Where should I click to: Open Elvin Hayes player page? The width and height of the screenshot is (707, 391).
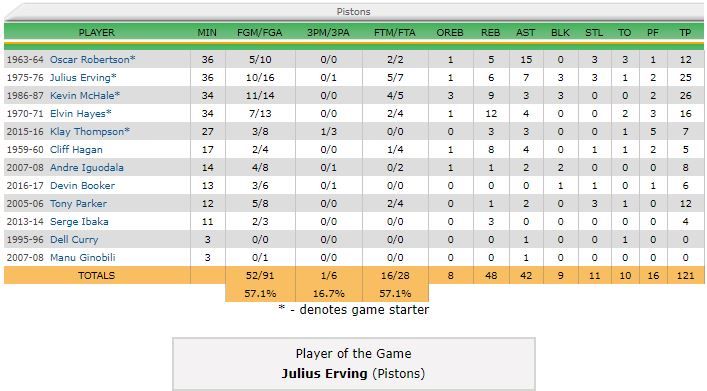point(78,114)
